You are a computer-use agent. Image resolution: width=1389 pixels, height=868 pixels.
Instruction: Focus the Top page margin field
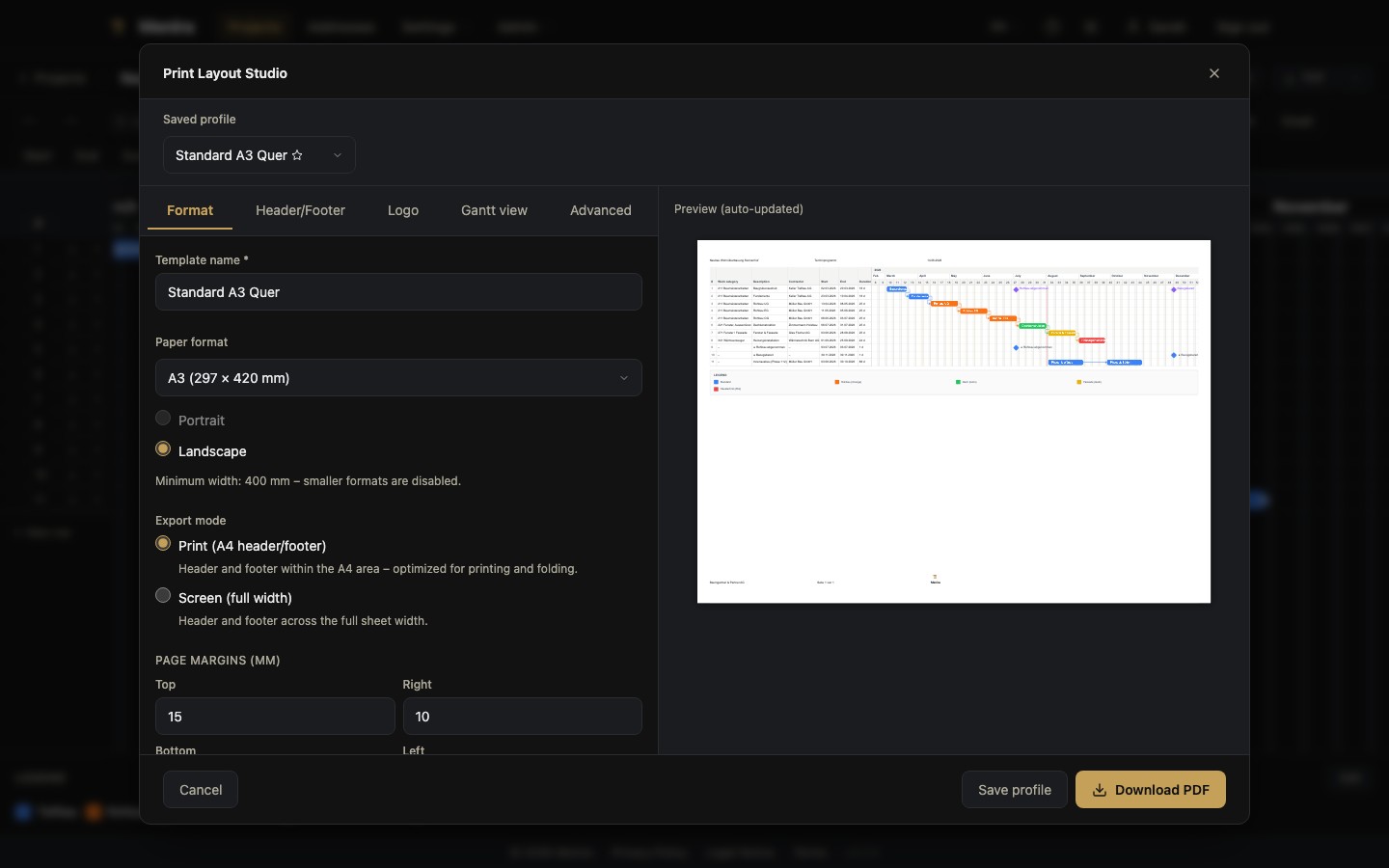point(275,717)
